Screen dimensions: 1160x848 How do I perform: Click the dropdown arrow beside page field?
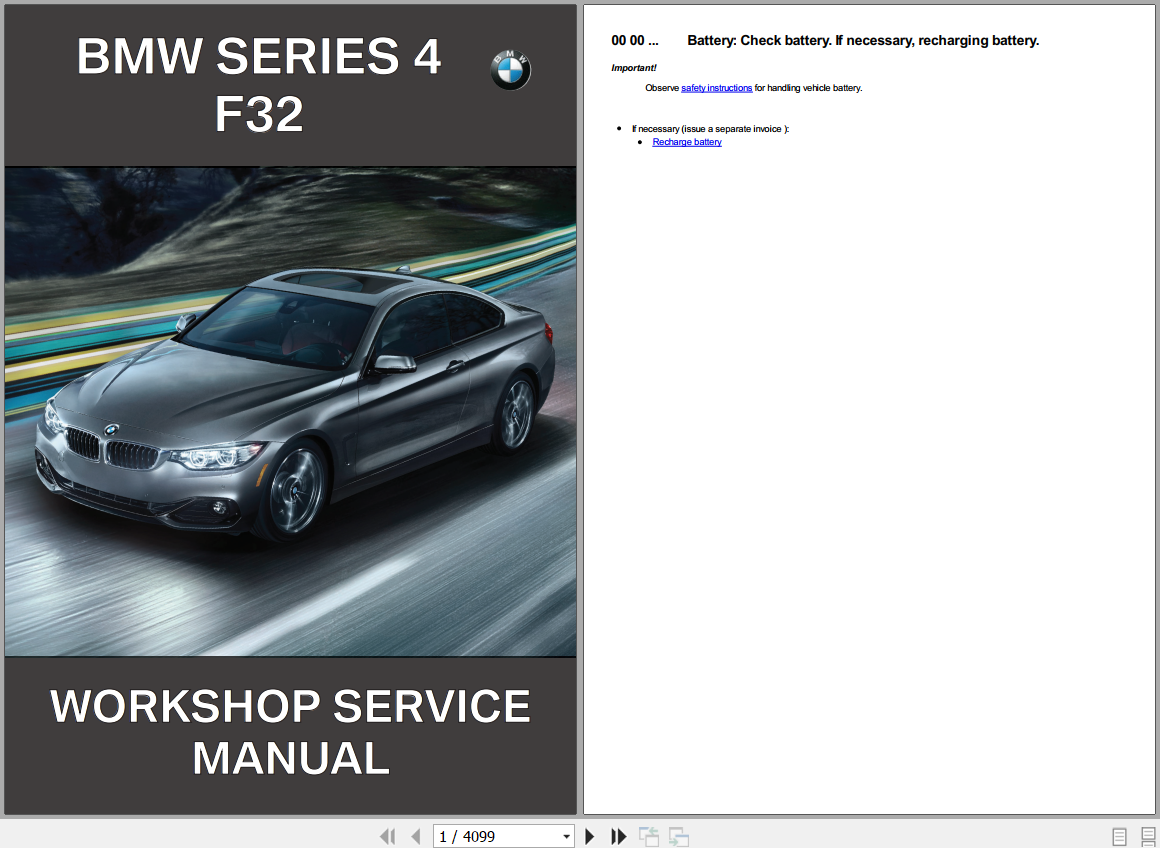point(565,836)
